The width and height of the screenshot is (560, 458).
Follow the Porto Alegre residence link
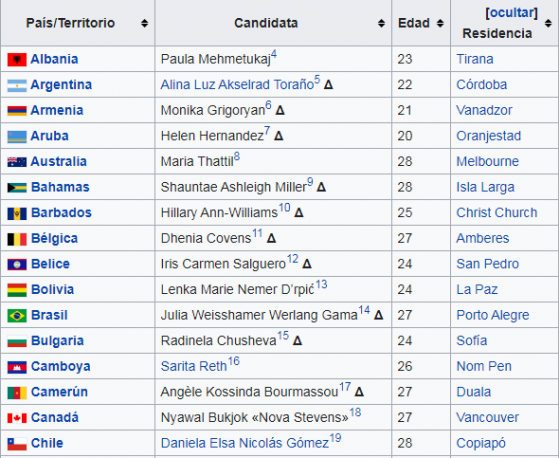[x=493, y=315]
